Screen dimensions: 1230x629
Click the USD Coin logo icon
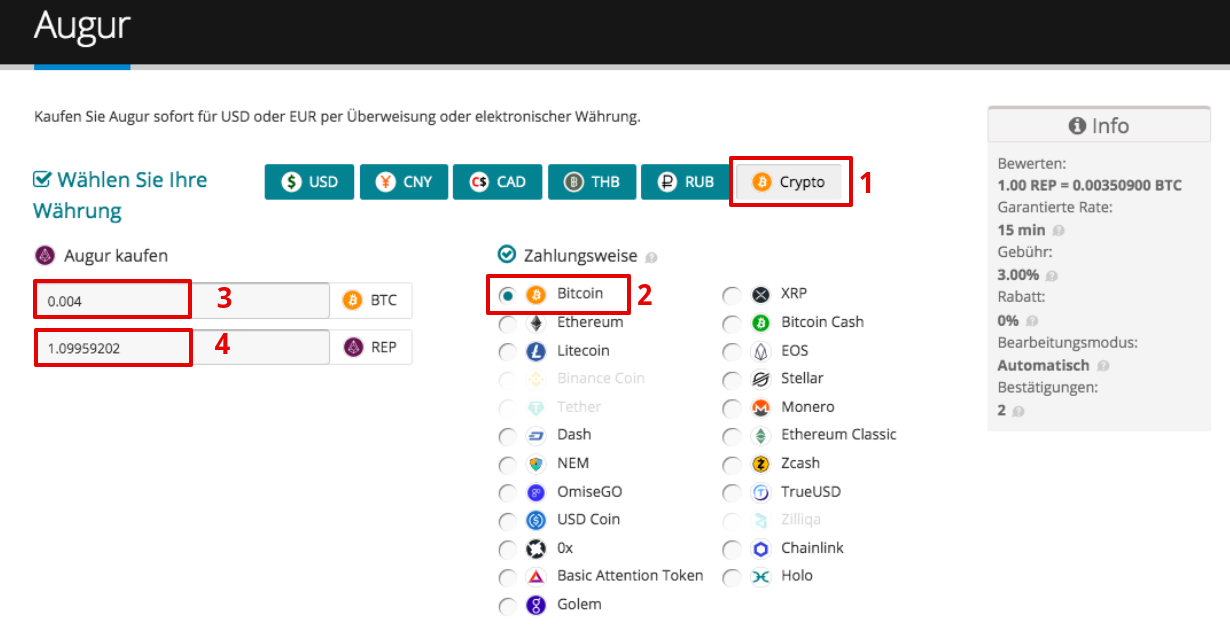(x=536, y=520)
